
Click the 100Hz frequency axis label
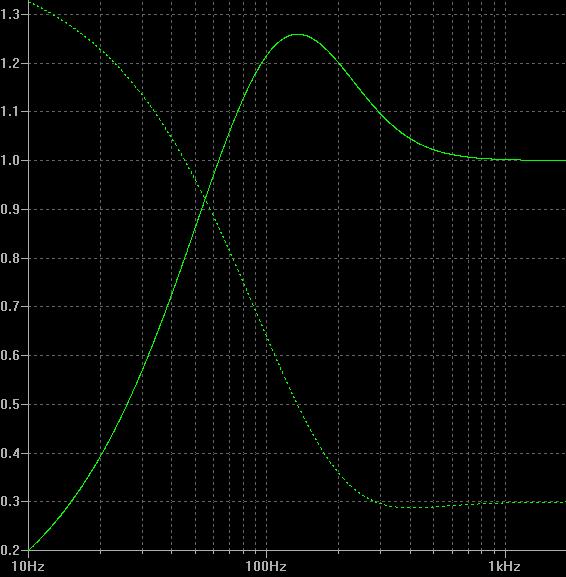coord(266,566)
